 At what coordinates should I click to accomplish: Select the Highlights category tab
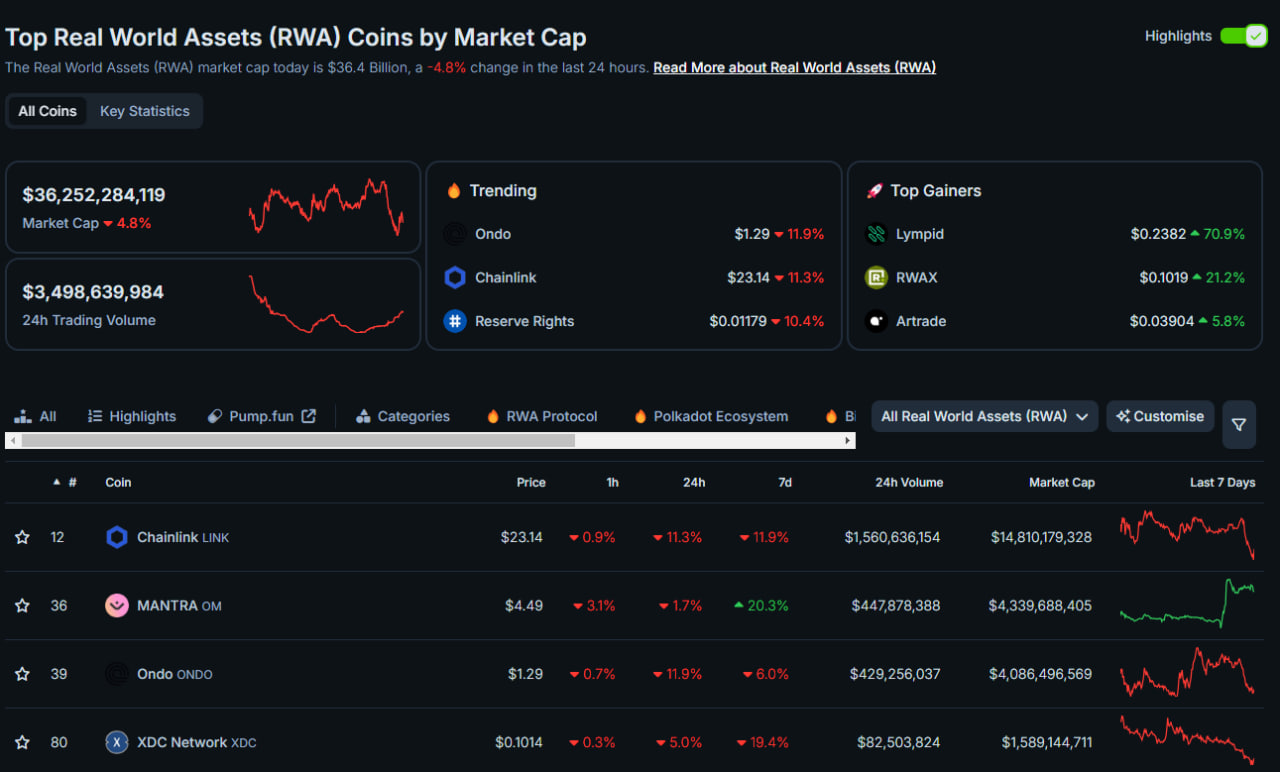pyautogui.click(x=132, y=416)
